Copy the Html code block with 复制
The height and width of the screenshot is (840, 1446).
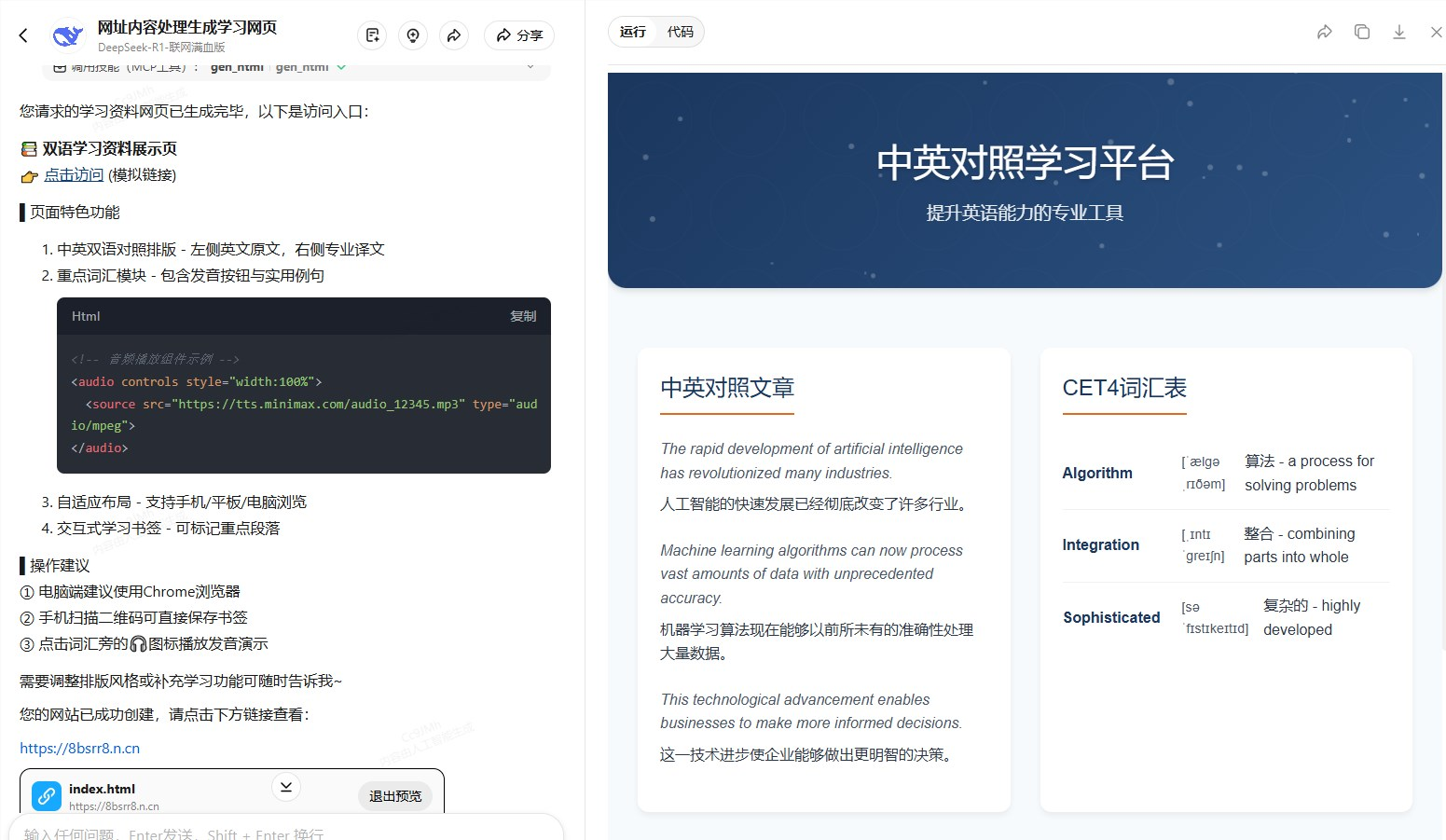[522, 316]
